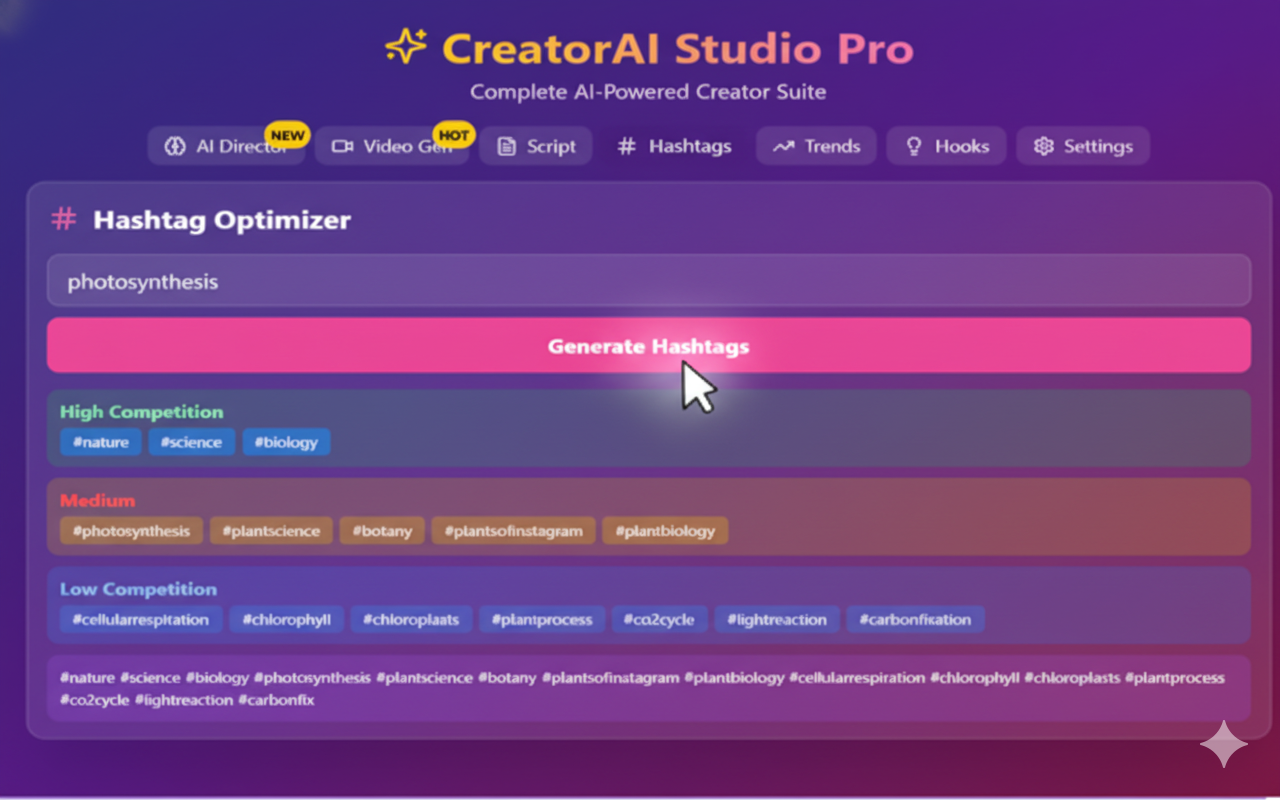Select the #photosynthesis hashtag chip
1280x800 pixels.
pyautogui.click(x=130, y=531)
